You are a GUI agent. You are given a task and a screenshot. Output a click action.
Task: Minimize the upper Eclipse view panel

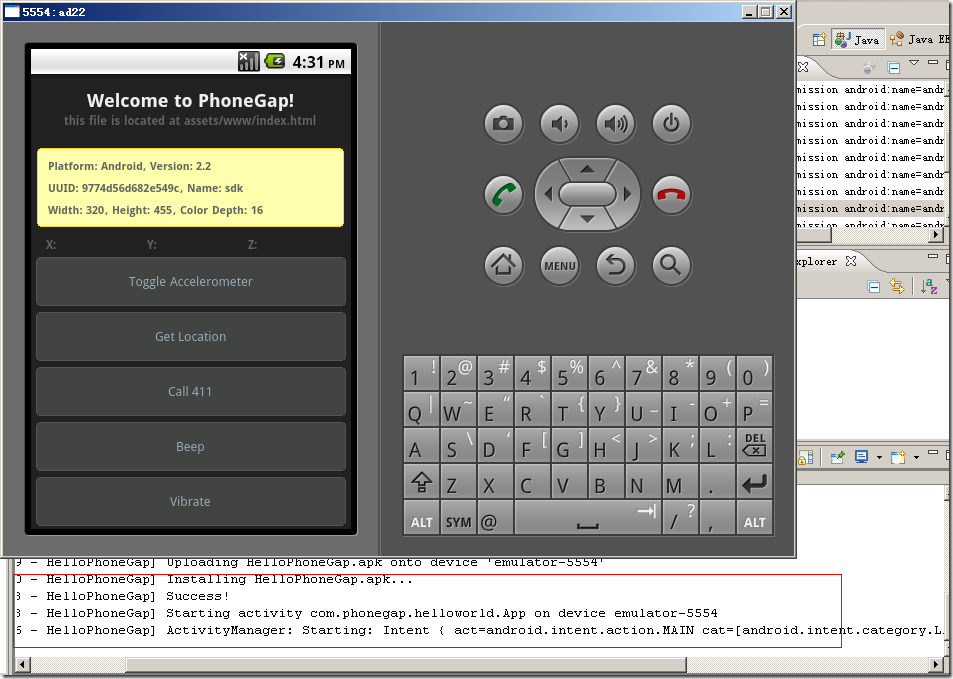pyautogui.click(x=933, y=62)
